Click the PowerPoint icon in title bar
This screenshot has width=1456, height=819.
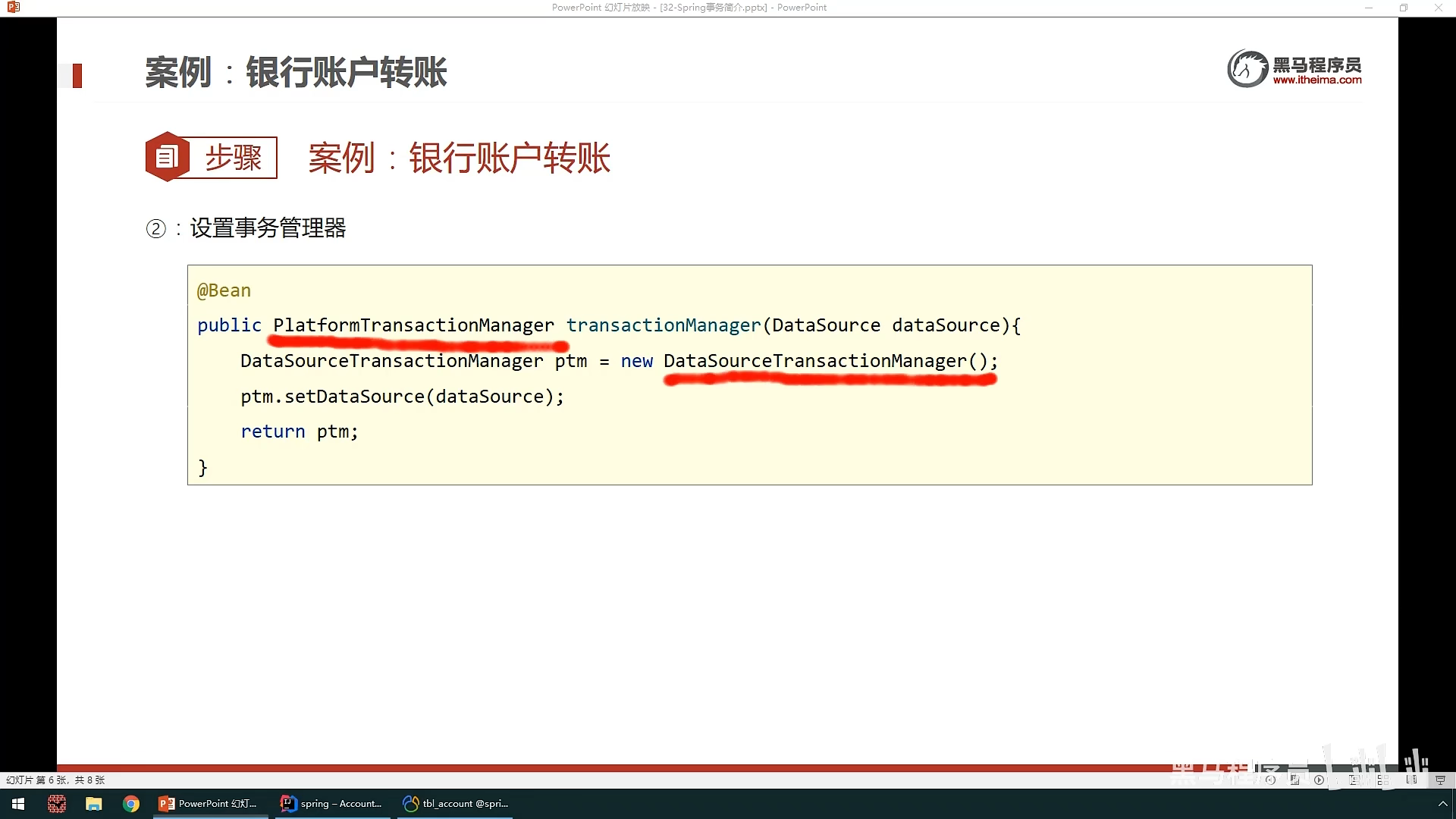pos(14,8)
